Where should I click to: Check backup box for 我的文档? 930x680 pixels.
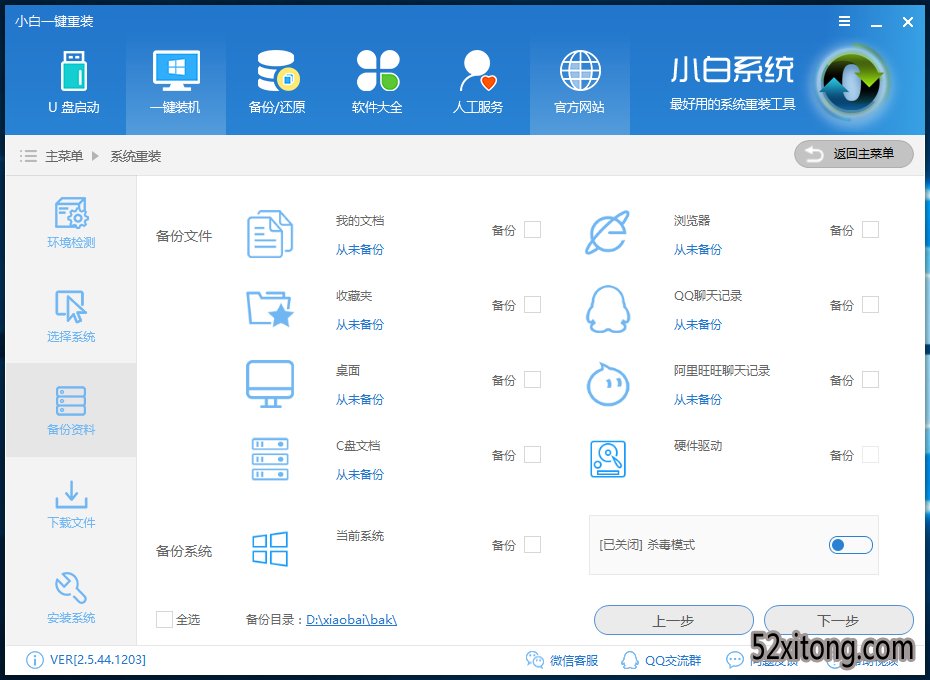[533, 230]
